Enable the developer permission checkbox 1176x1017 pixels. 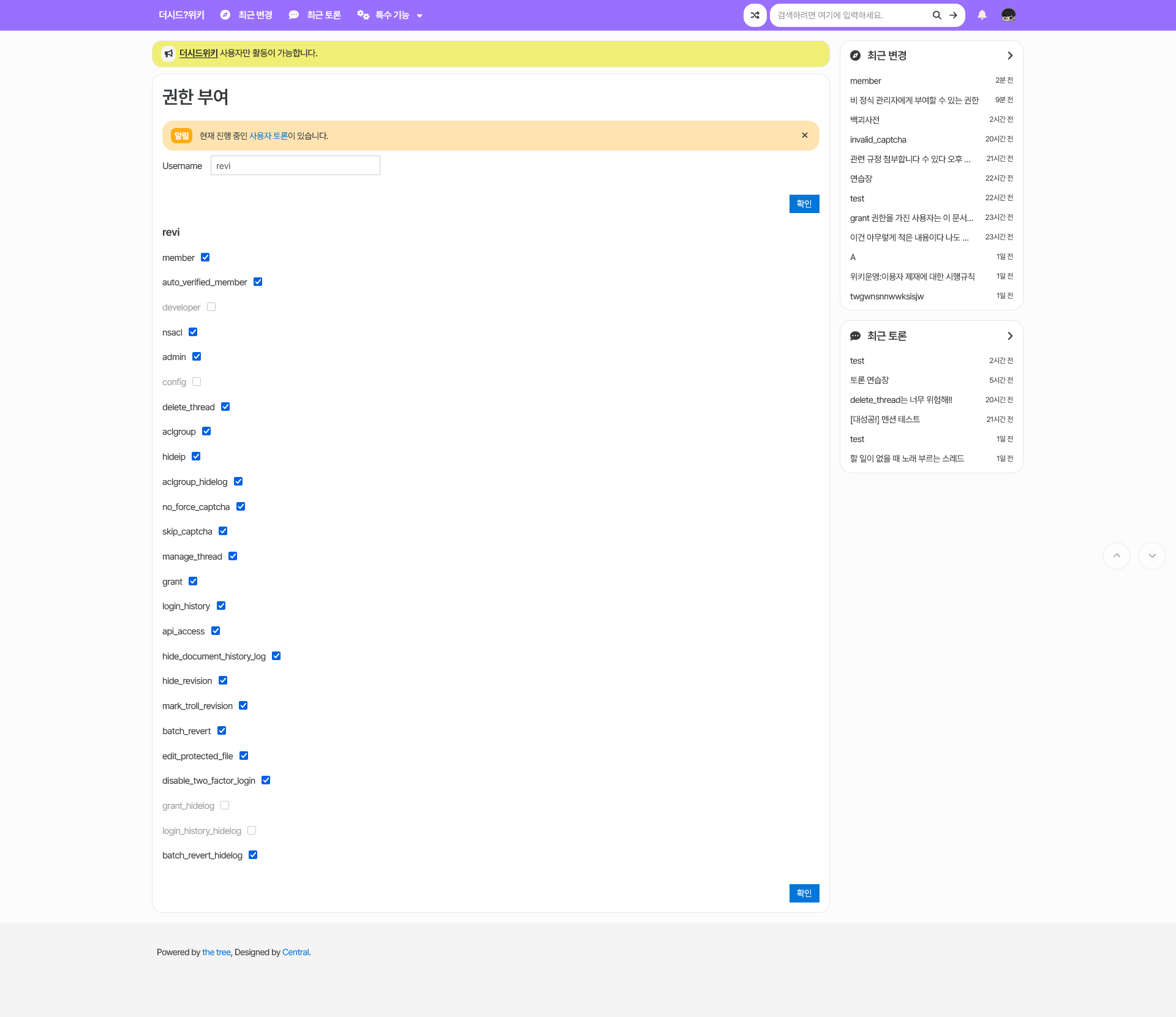click(x=211, y=306)
